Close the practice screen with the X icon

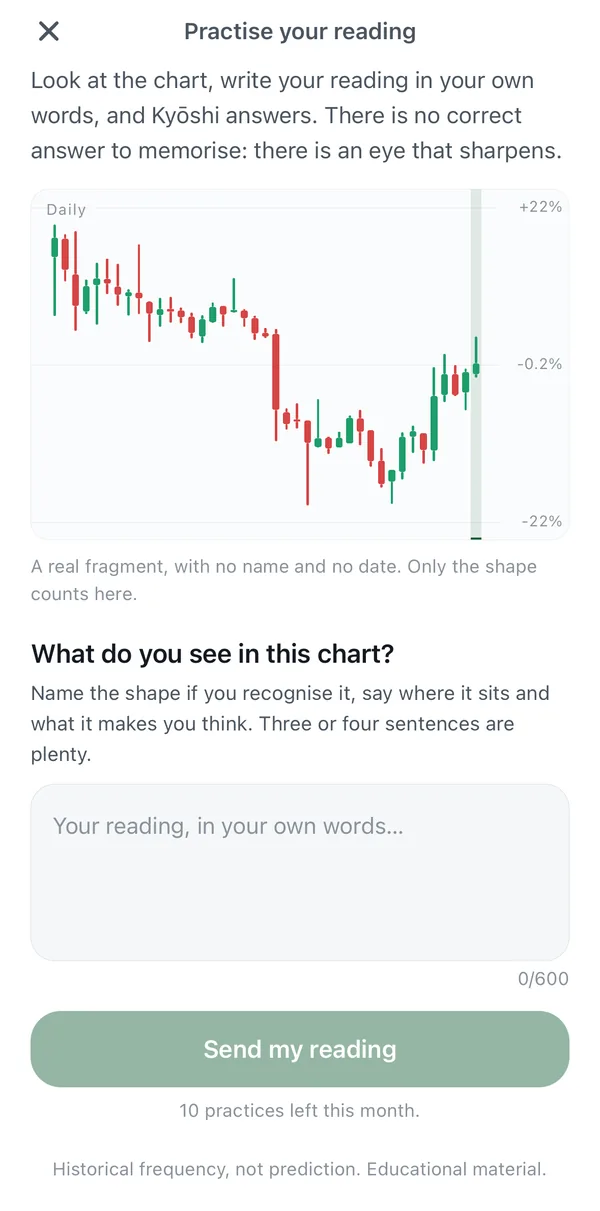[48, 31]
